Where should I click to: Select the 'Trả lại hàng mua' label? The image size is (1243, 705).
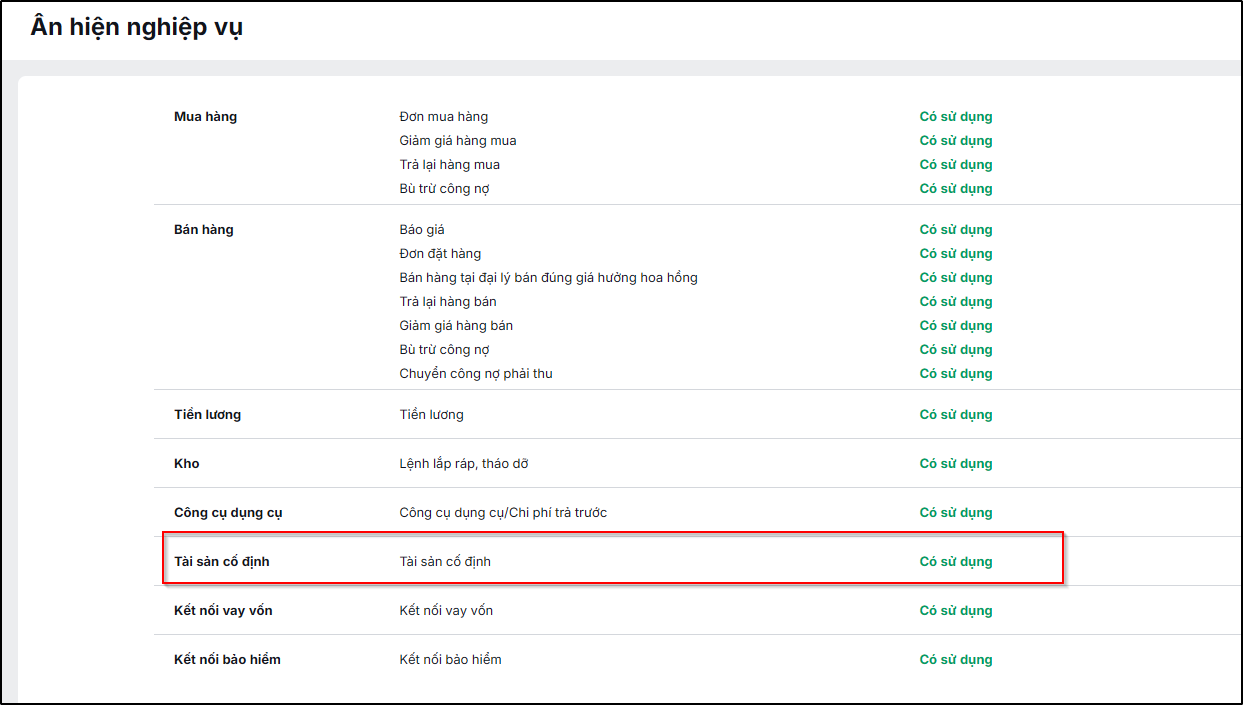pos(450,165)
